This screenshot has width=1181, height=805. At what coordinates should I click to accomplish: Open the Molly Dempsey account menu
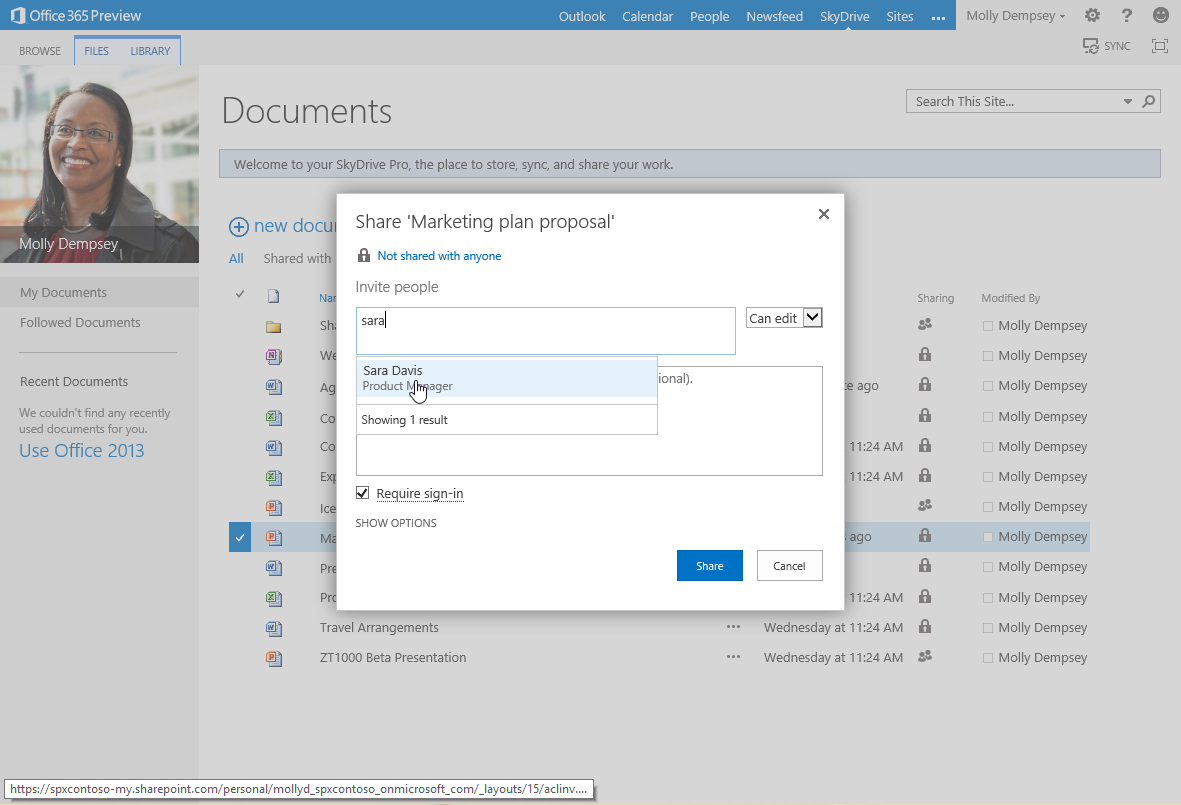(1015, 16)
